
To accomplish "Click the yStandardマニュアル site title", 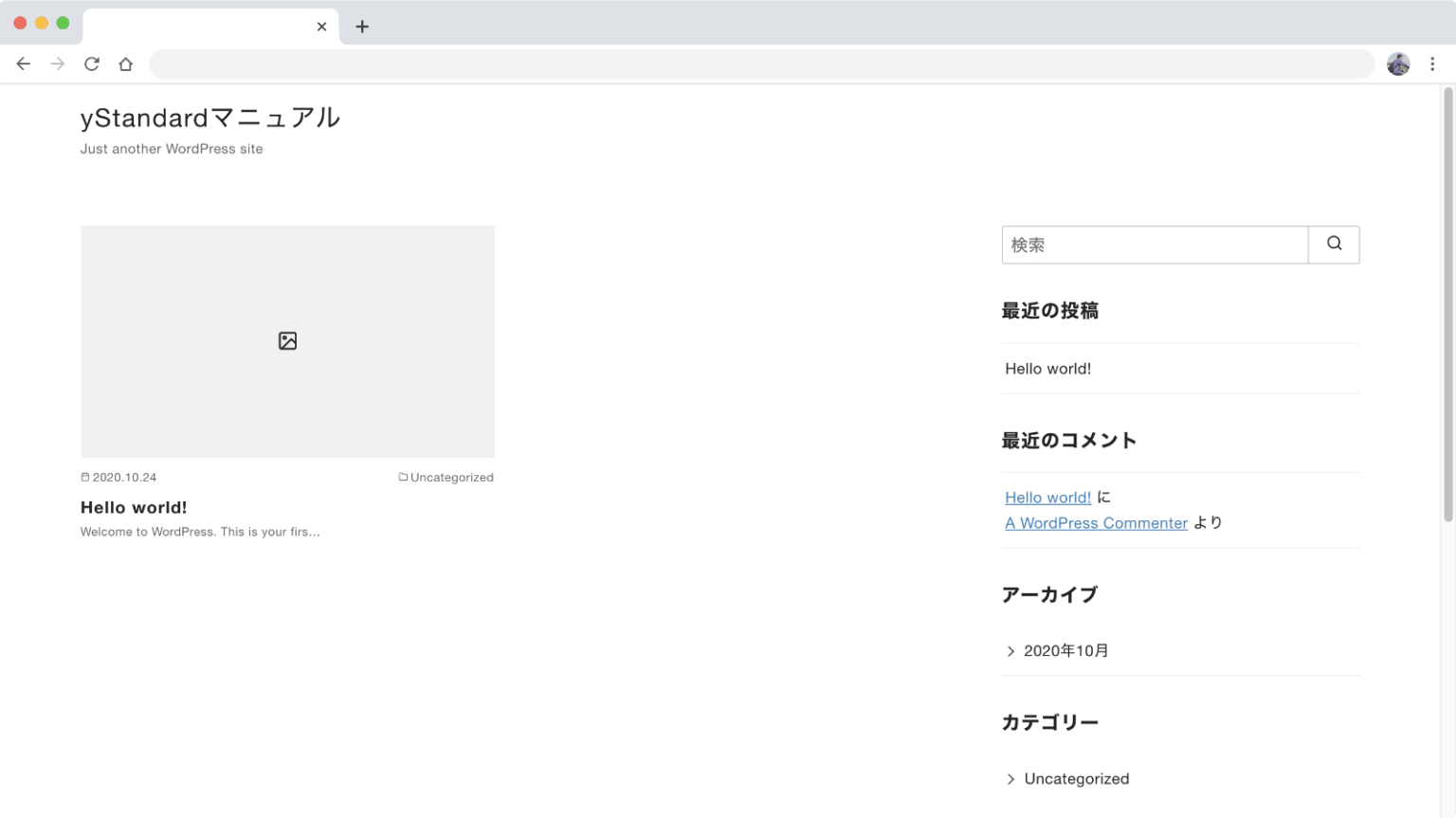I will (x=210, y=118).
